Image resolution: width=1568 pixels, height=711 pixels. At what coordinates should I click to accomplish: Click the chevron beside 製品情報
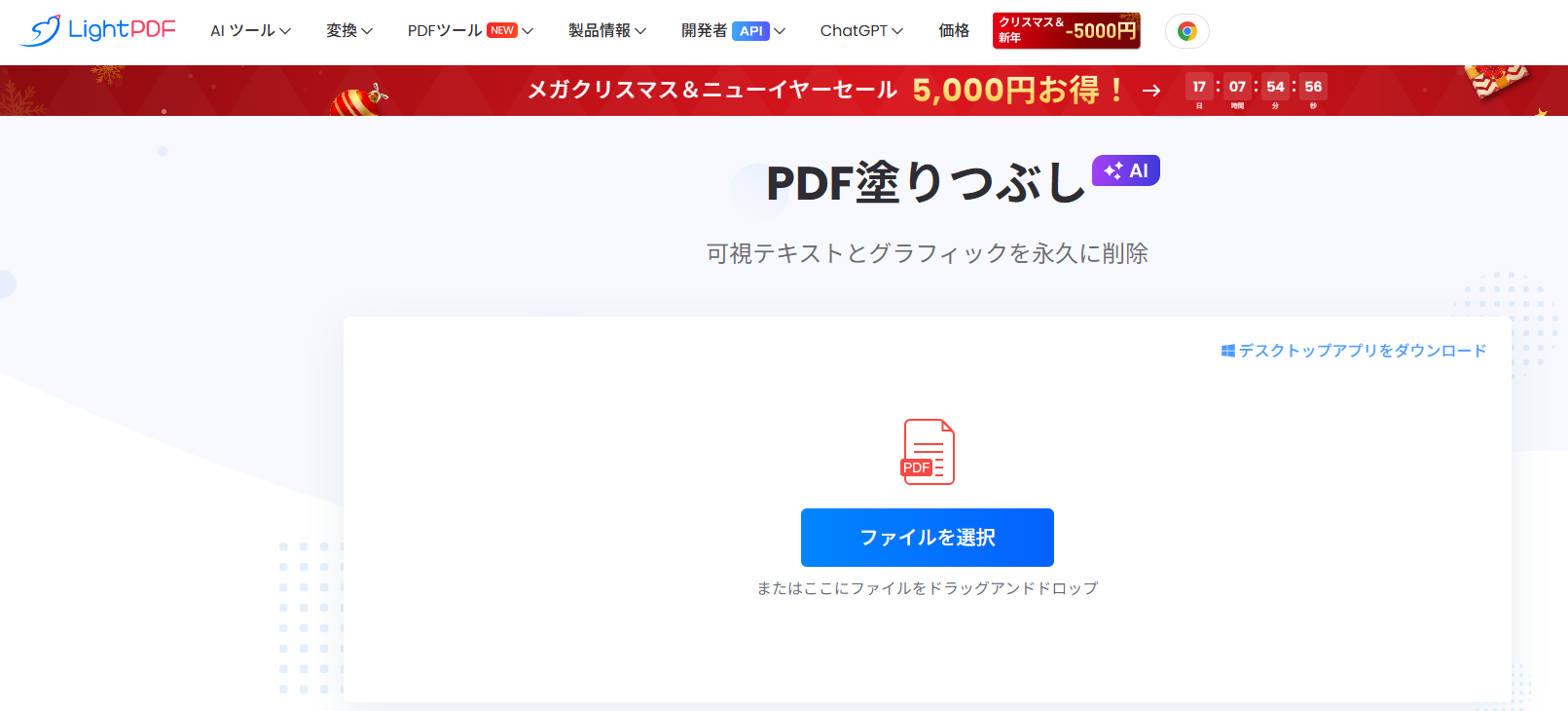[x=640, y=31]
